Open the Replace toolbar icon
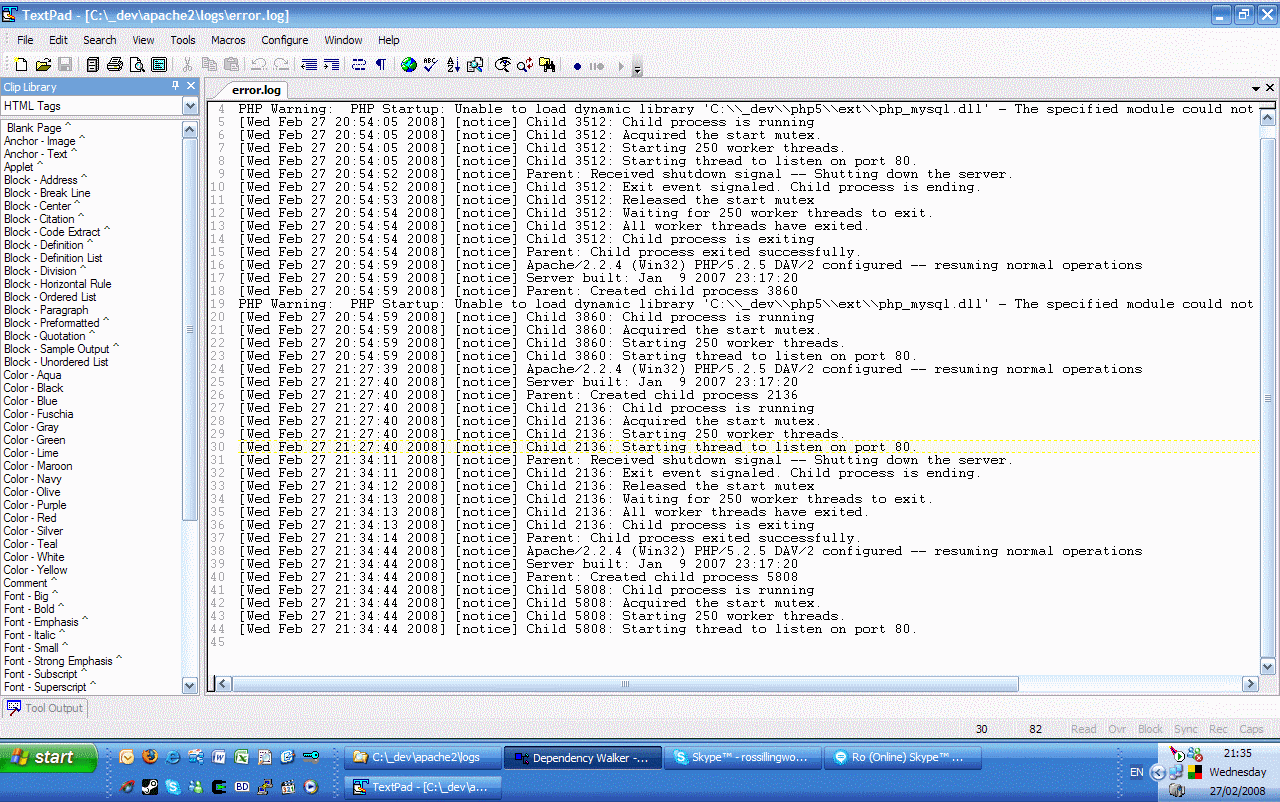This screenshot has height=802, width=1280. click(525, 65)
